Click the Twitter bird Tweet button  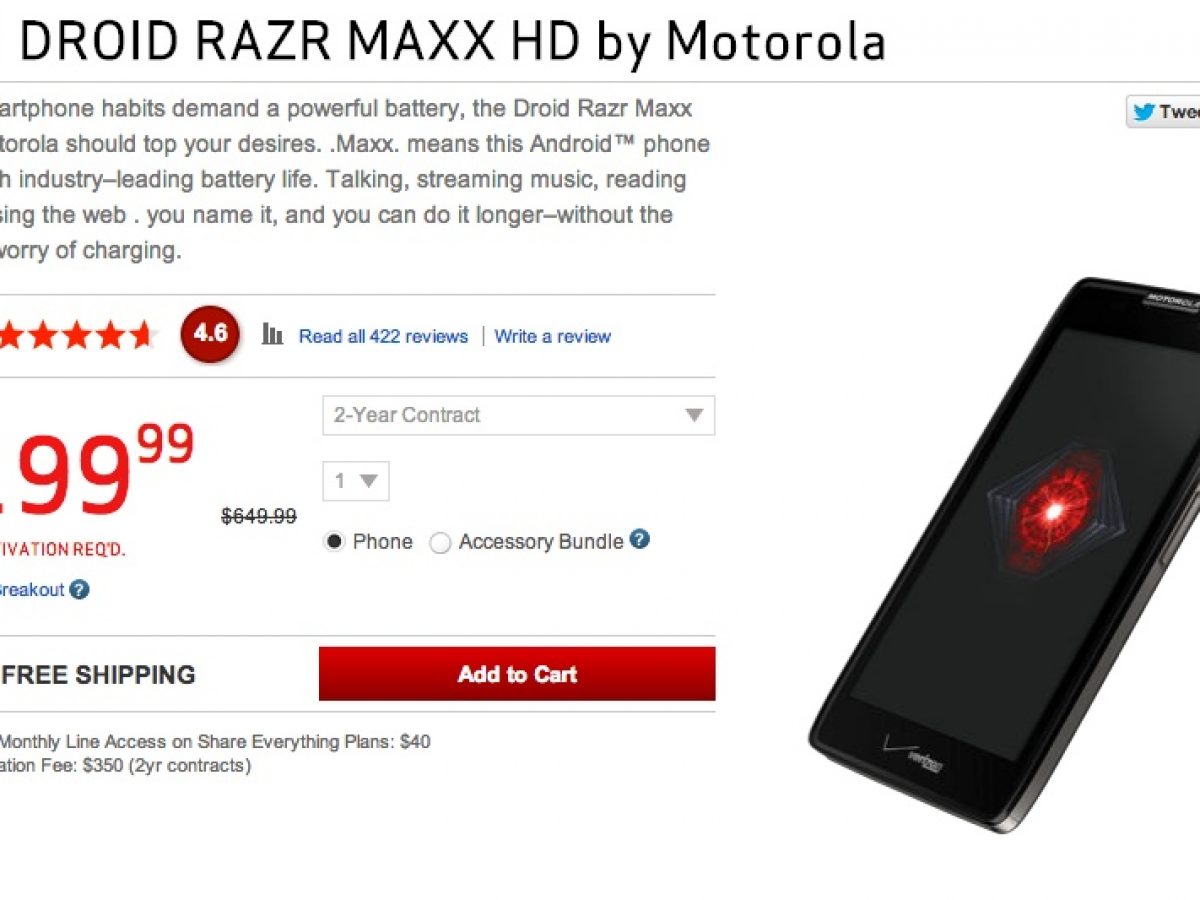pyautogui.click(x=1164, y=112)
